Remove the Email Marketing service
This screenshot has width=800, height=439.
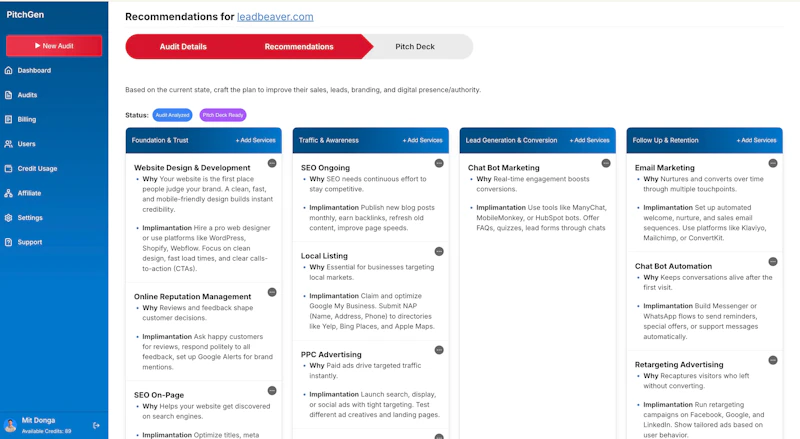[773, 163]
